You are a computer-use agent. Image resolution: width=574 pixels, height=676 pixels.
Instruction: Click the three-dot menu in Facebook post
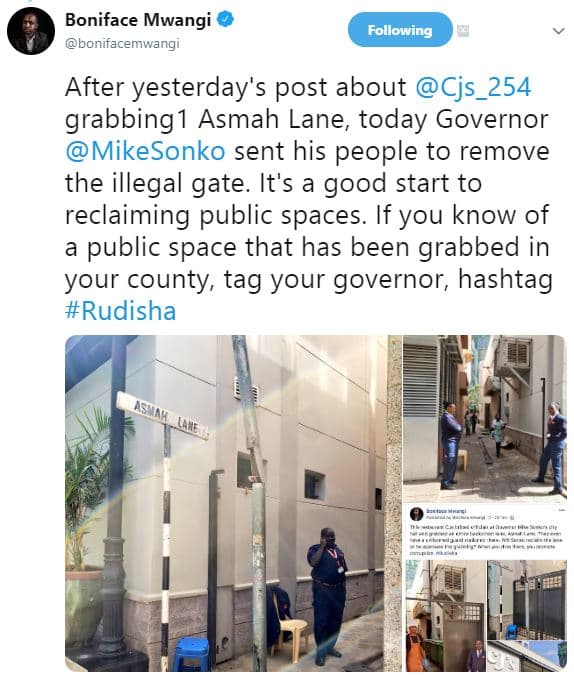561,510
